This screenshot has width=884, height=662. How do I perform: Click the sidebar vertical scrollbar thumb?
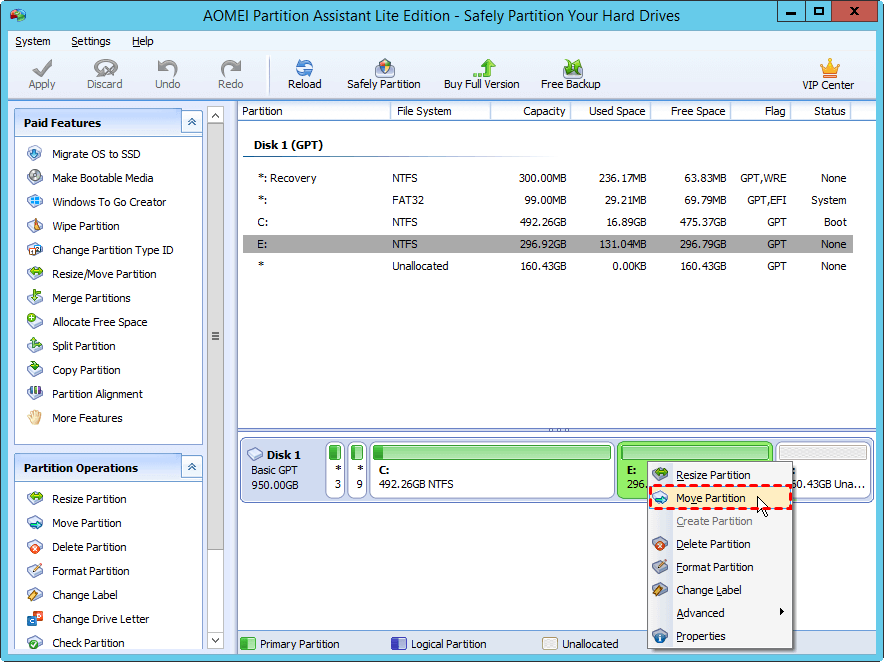coord(215,336)
